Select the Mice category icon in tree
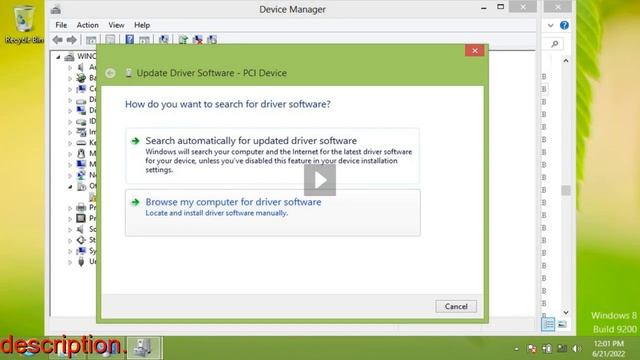 click(x=81, y=153)
